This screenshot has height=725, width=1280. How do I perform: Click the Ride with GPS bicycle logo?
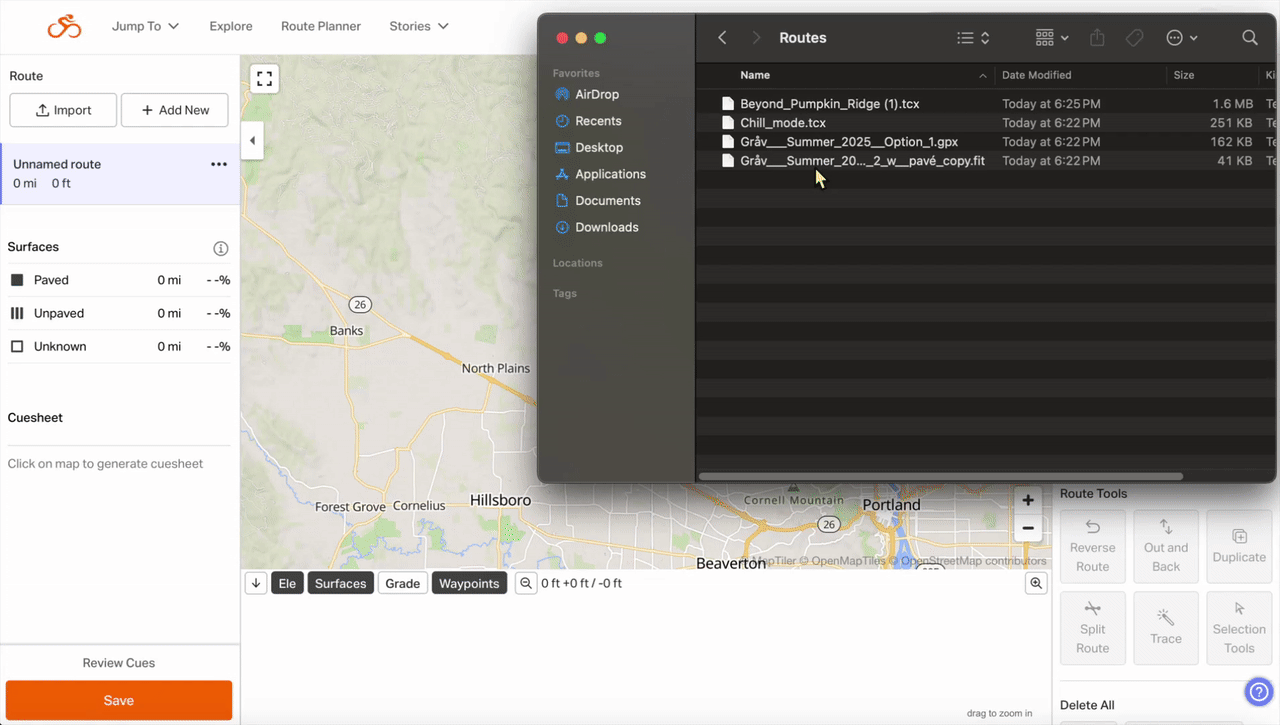coord(64,26)
